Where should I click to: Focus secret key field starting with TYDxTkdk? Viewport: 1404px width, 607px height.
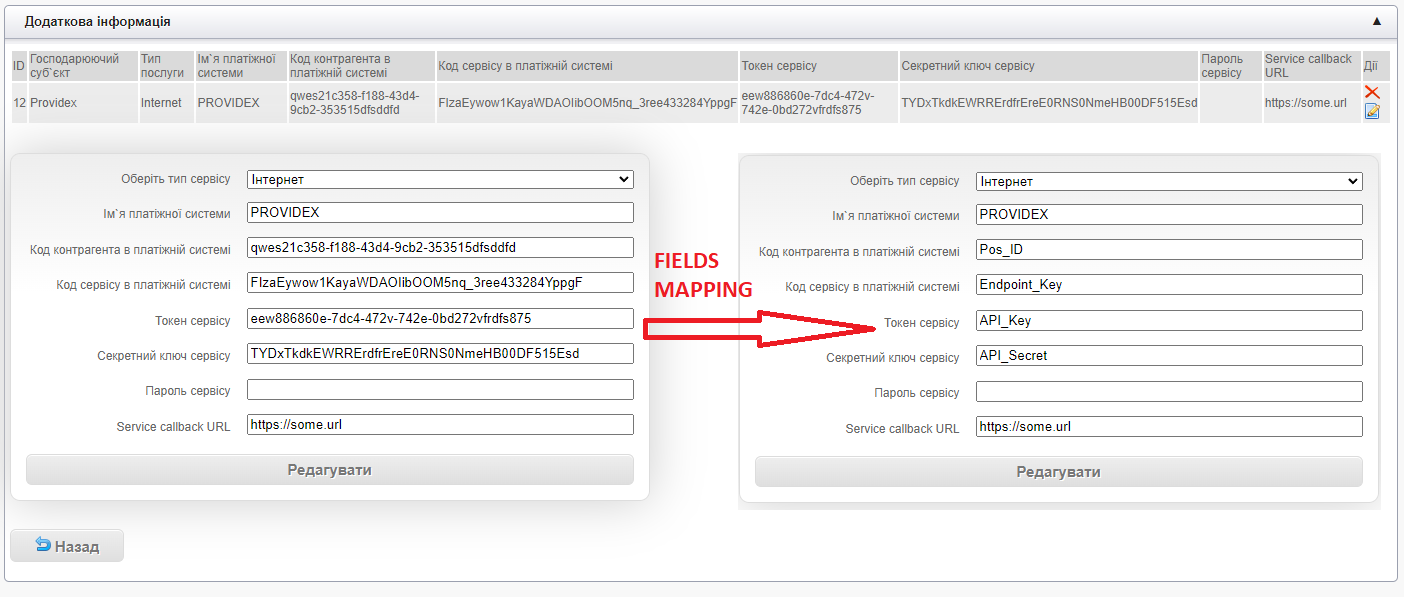(440, 354)
